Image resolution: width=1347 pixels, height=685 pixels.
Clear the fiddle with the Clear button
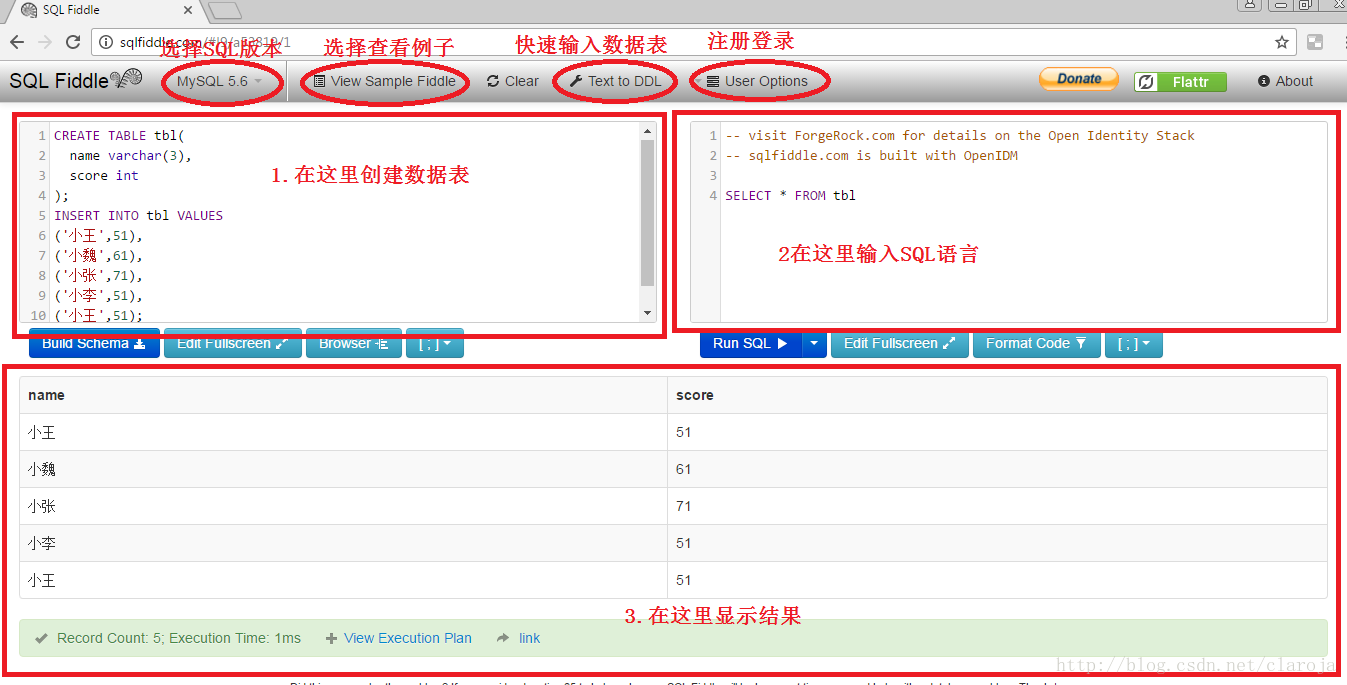coord(513,81)
